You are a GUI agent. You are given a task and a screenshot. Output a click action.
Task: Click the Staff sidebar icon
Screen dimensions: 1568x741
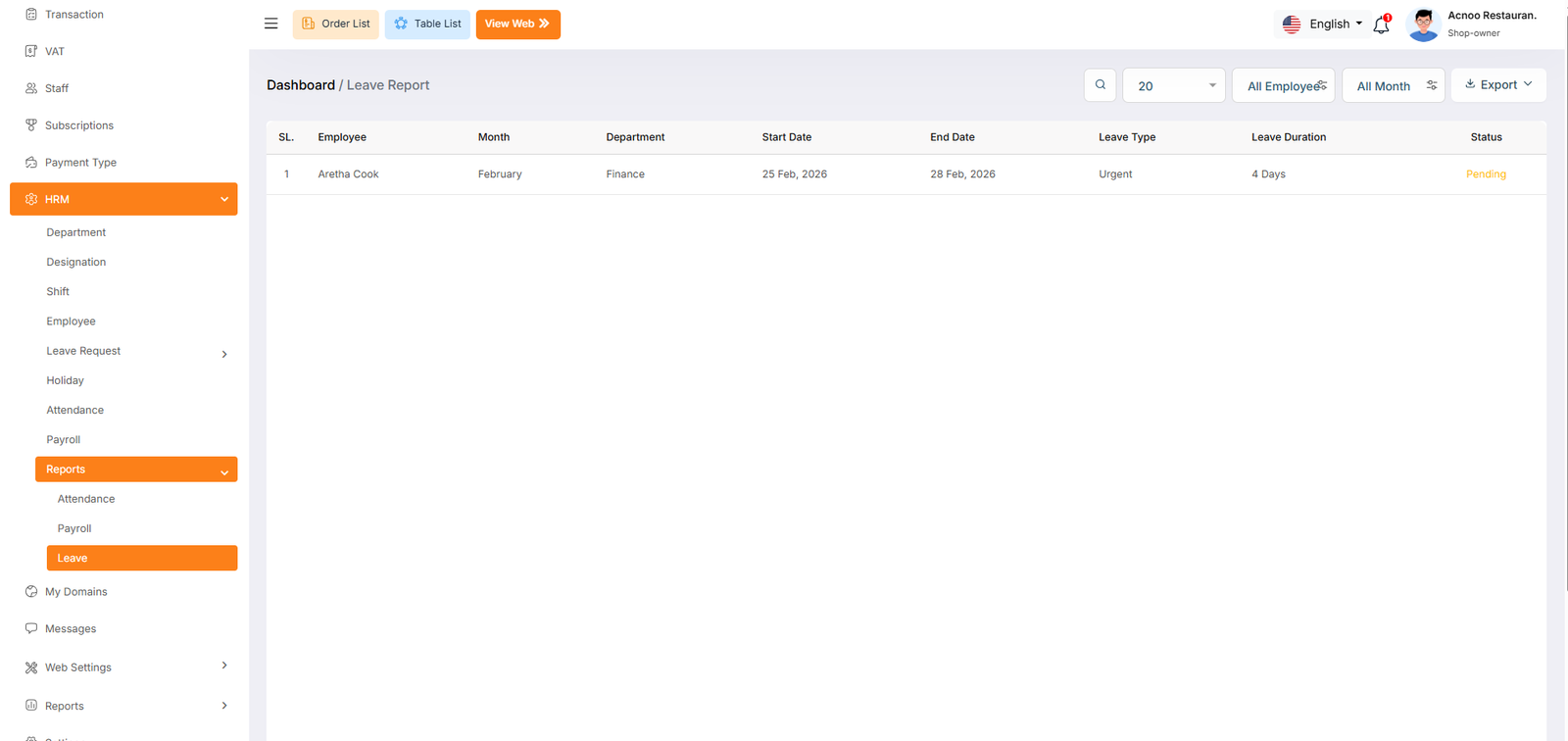pyautogui.click(x=31, y=88)
